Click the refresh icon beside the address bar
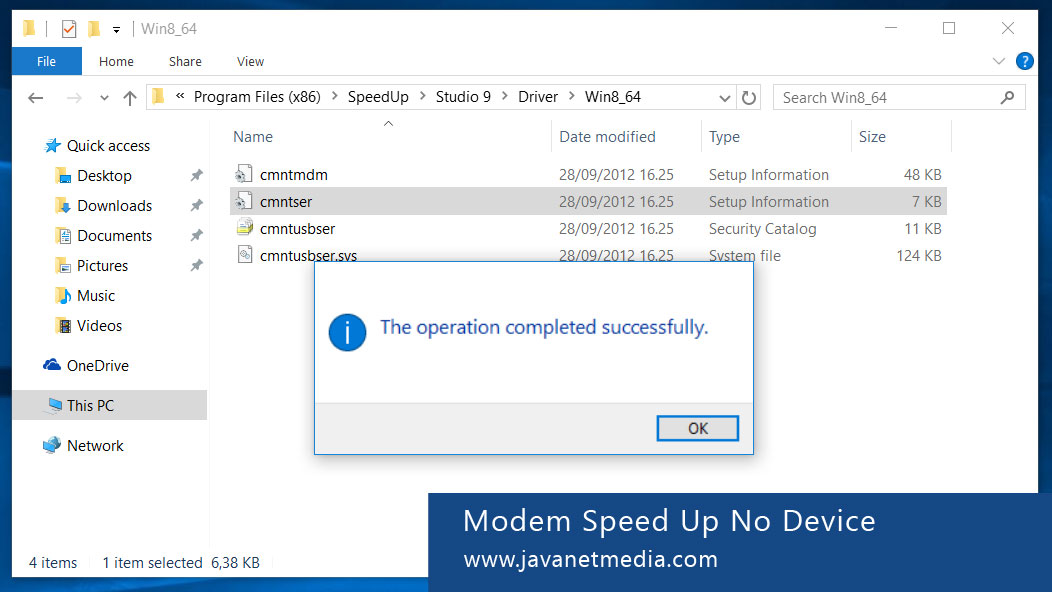The width and height of the screenshot is (1052, 592). [x=749, y=97]
